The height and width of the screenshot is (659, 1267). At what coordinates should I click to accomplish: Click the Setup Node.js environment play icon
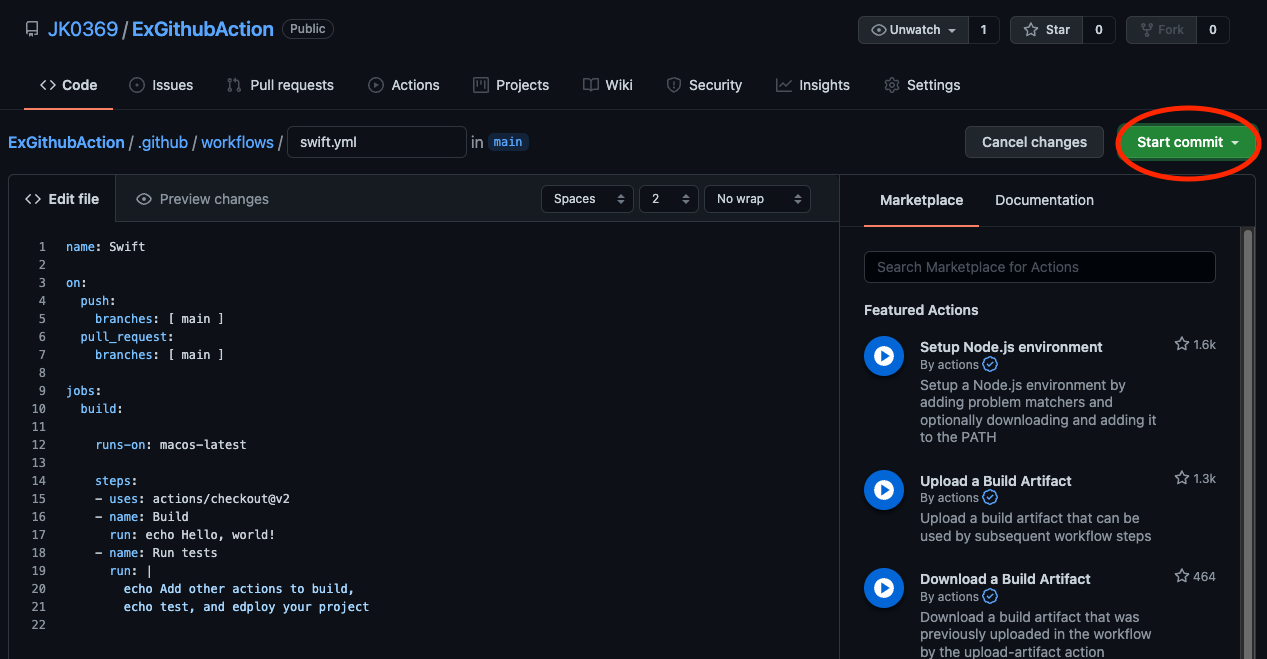(x=884, y=356)
